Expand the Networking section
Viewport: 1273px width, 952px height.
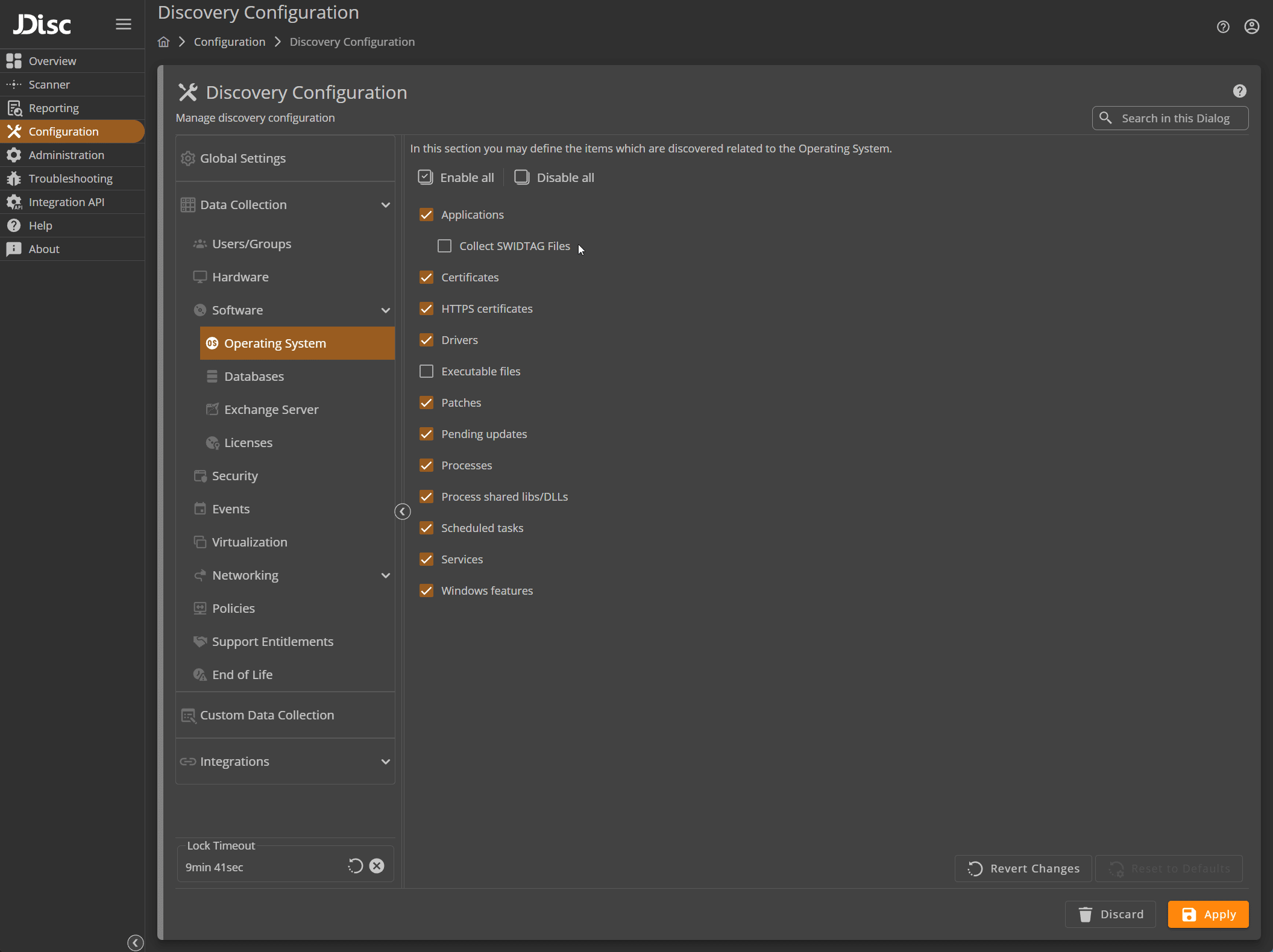coord(386,575)
